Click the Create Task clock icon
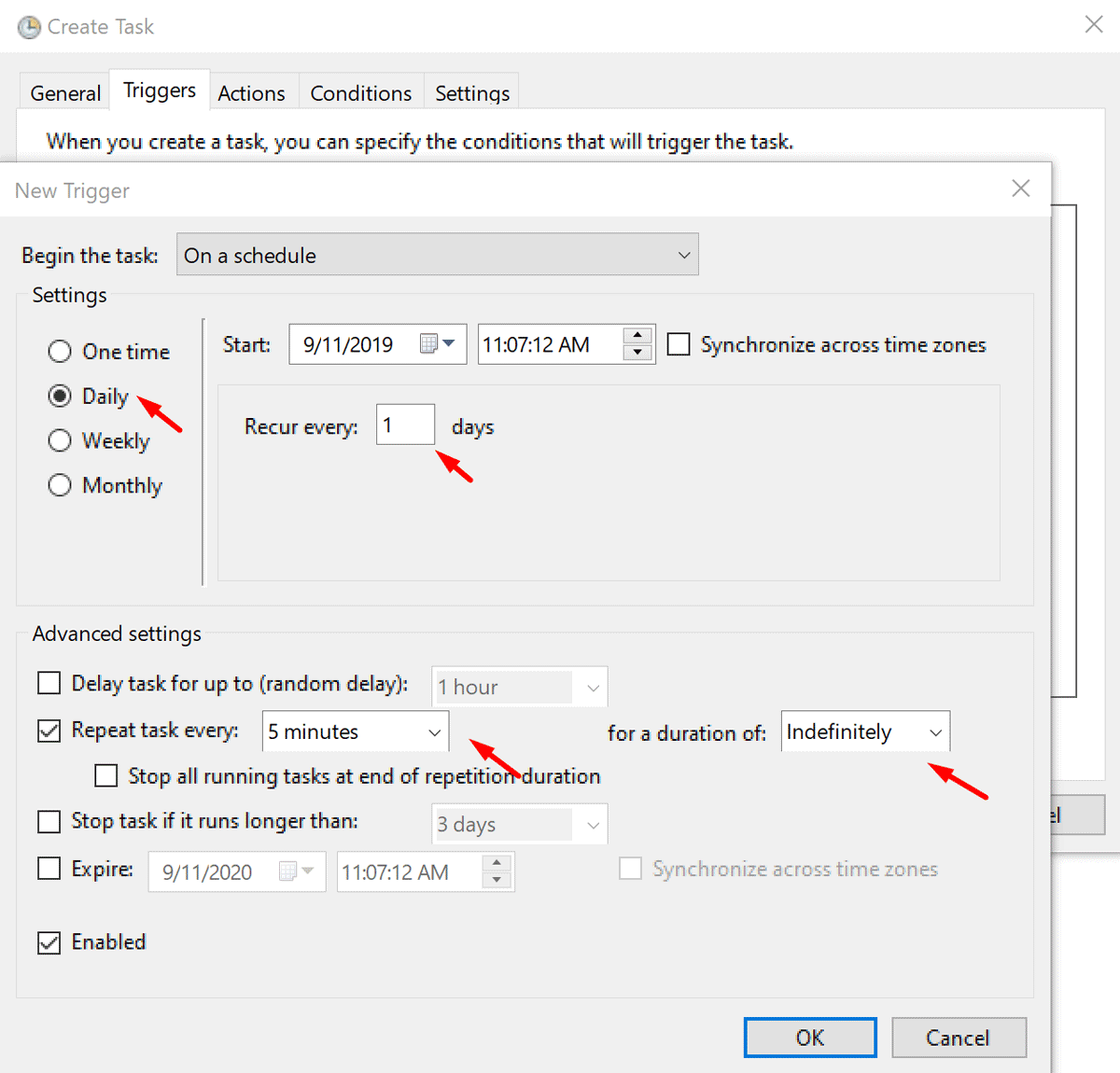 28,26
